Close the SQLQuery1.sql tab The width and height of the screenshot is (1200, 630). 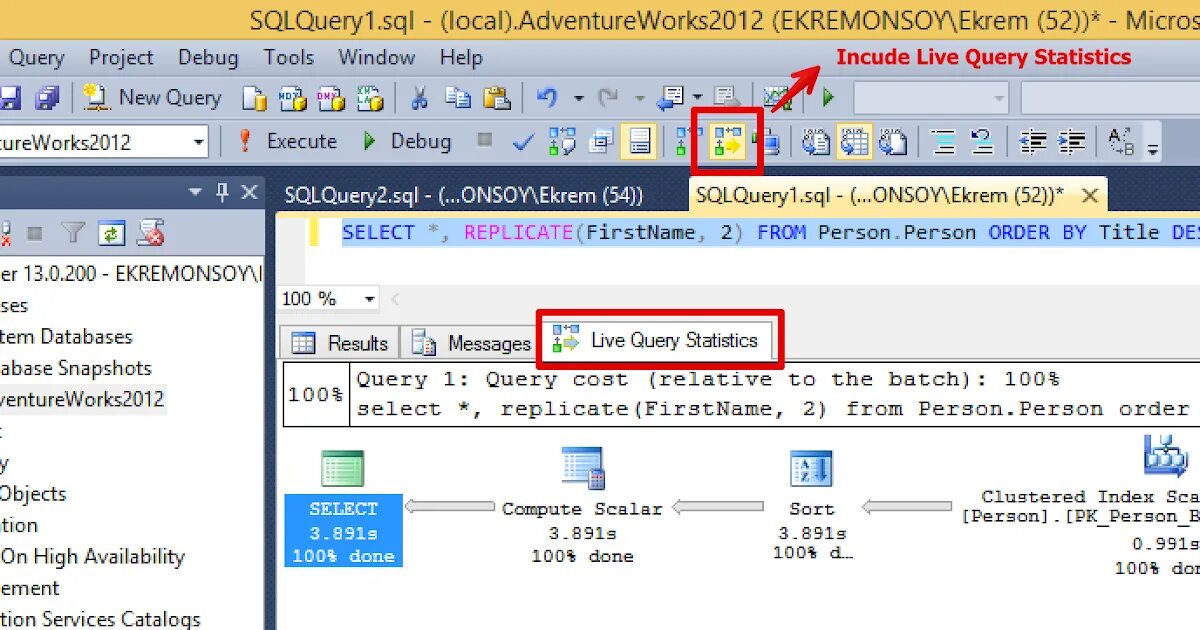[1090, 195]
